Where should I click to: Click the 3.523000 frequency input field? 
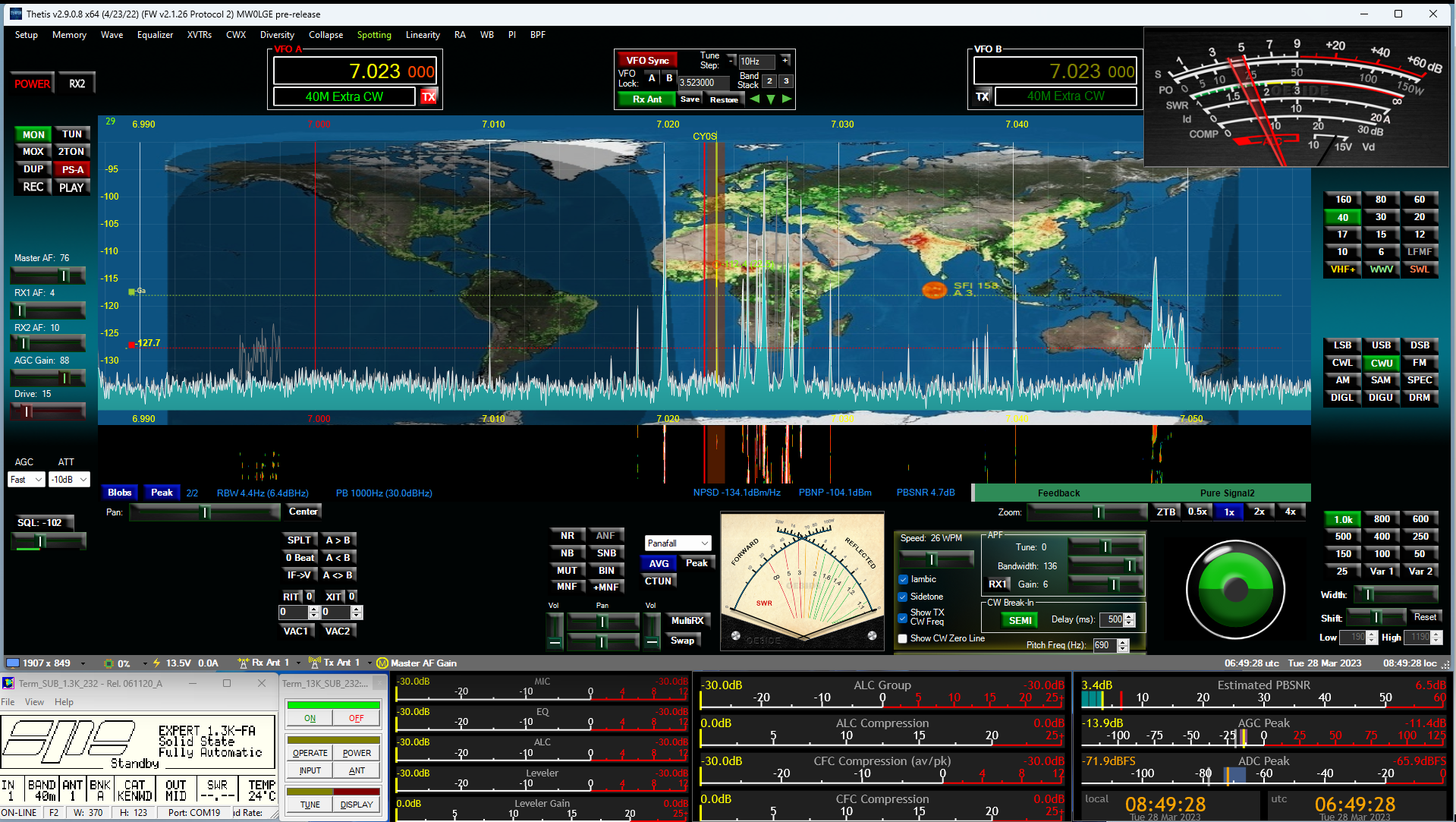[706, 83]
